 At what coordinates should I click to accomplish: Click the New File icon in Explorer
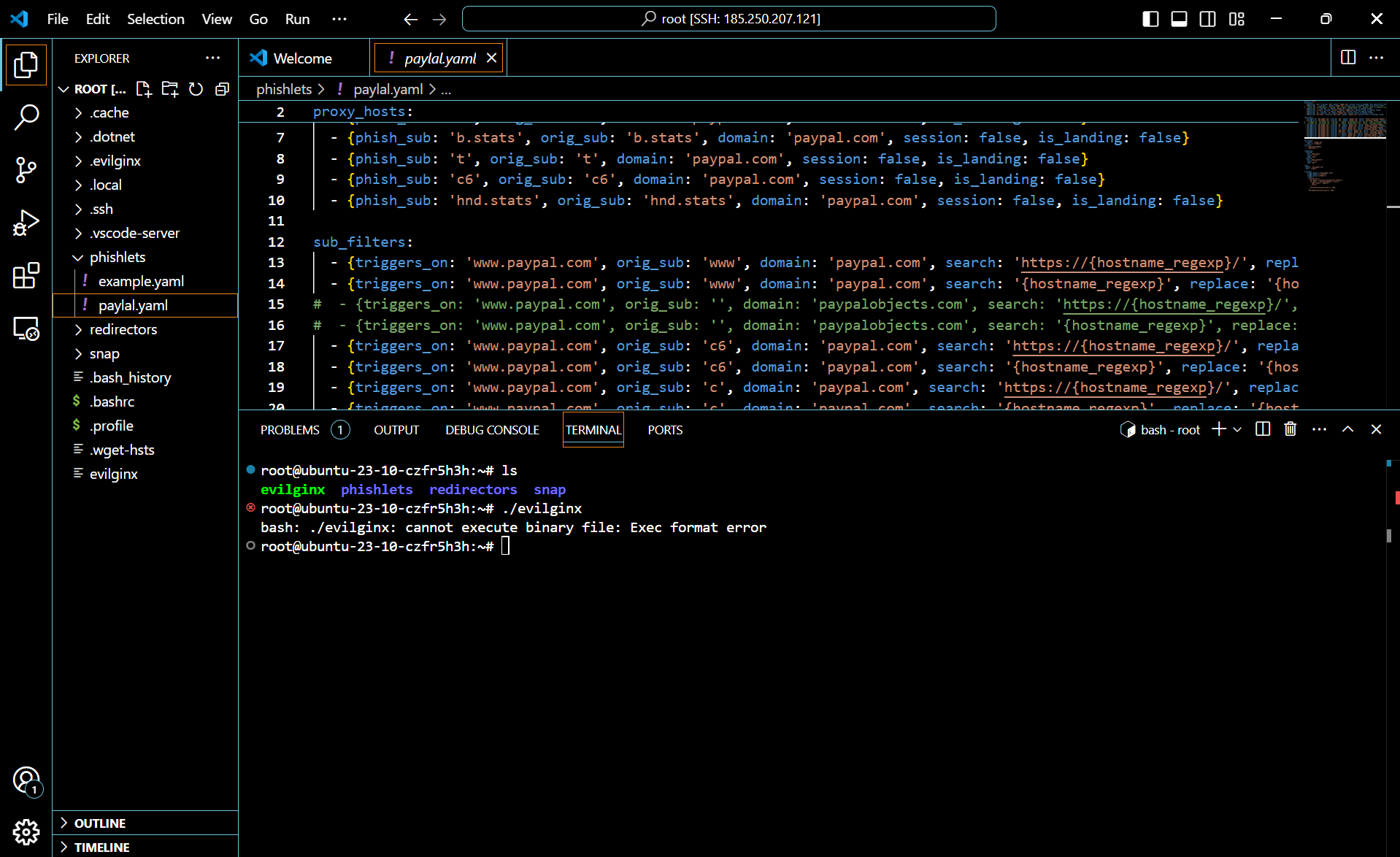[144, 89]
